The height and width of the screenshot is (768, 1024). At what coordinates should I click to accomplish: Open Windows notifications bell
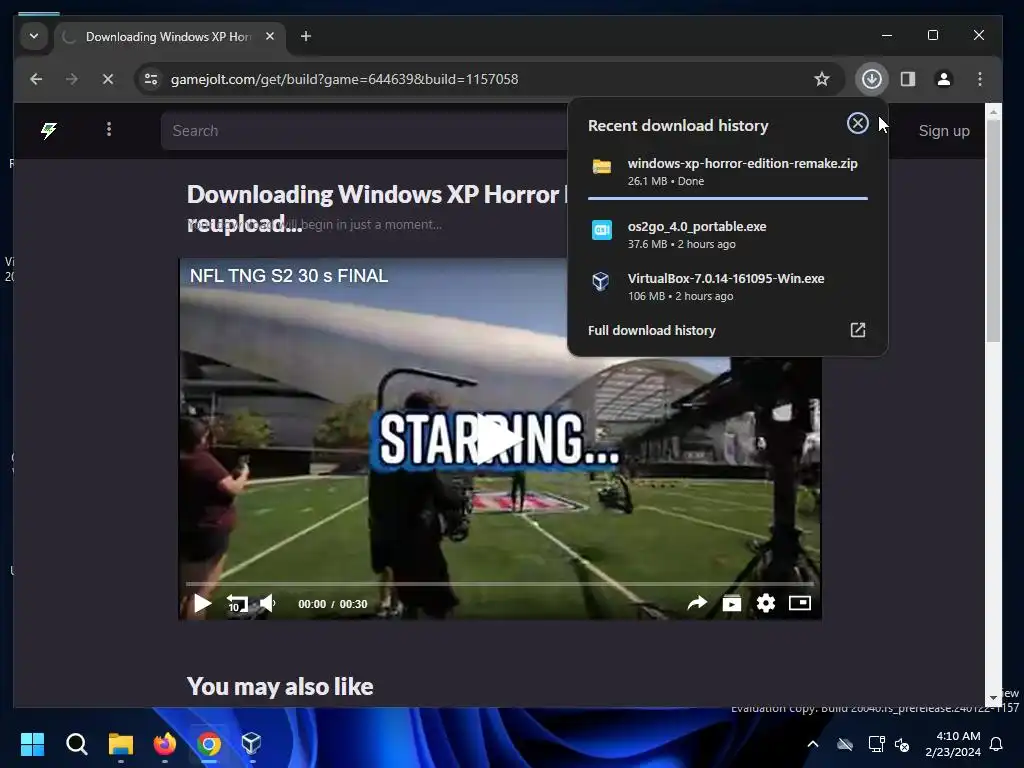pyautogui.click(x=996, y=744)
